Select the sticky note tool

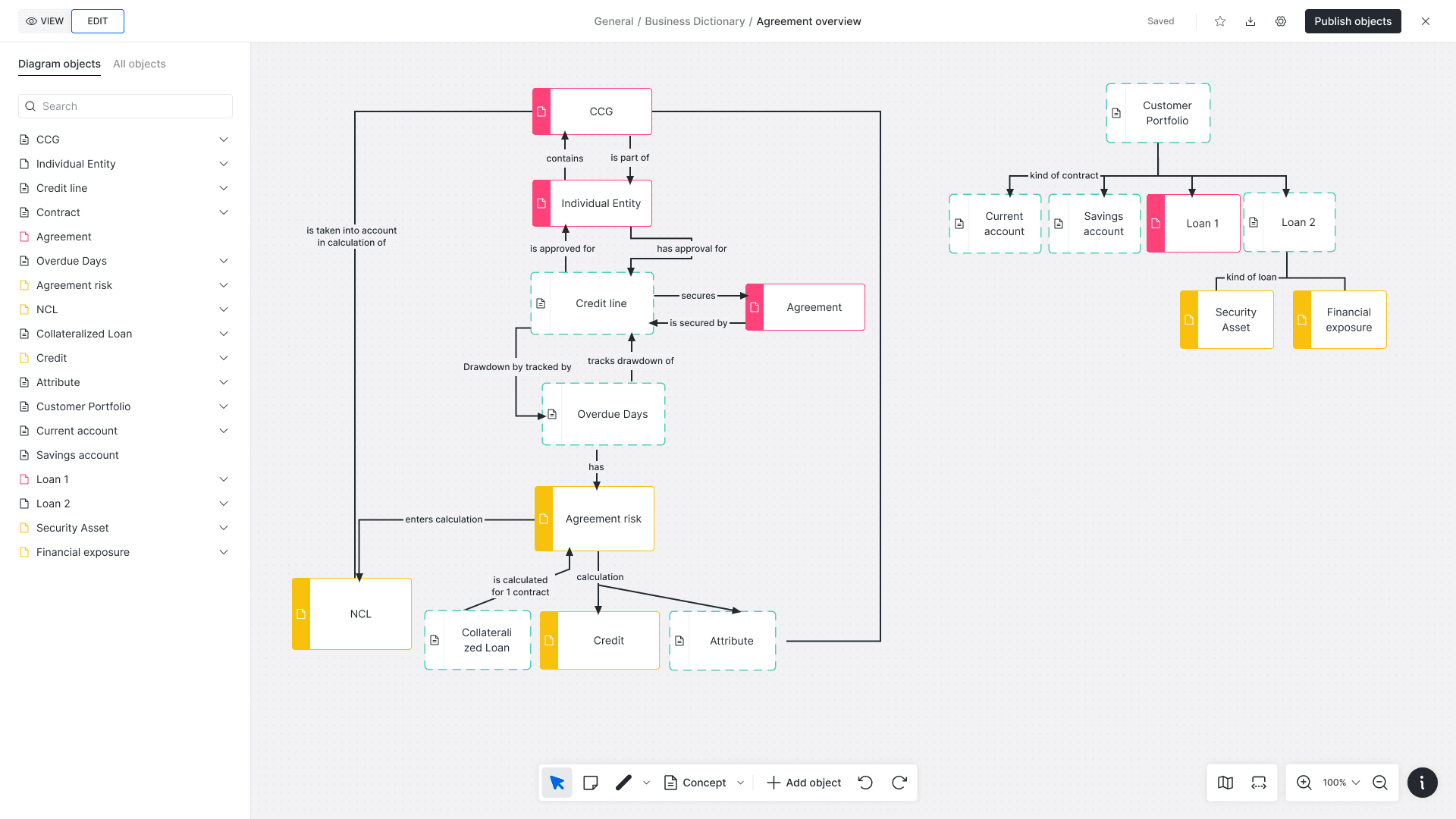tap(591, 783)
